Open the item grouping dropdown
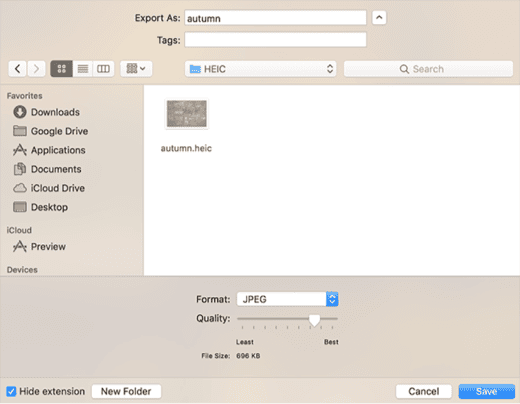Screen dimensions: 520x404 [x=136, y=69]
